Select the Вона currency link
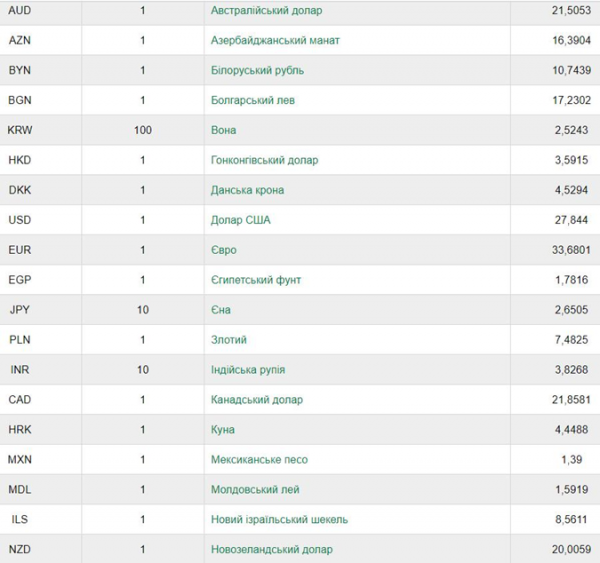Image resolution: width=600 pixels, height=563 pixels. (x=223, y=130)
